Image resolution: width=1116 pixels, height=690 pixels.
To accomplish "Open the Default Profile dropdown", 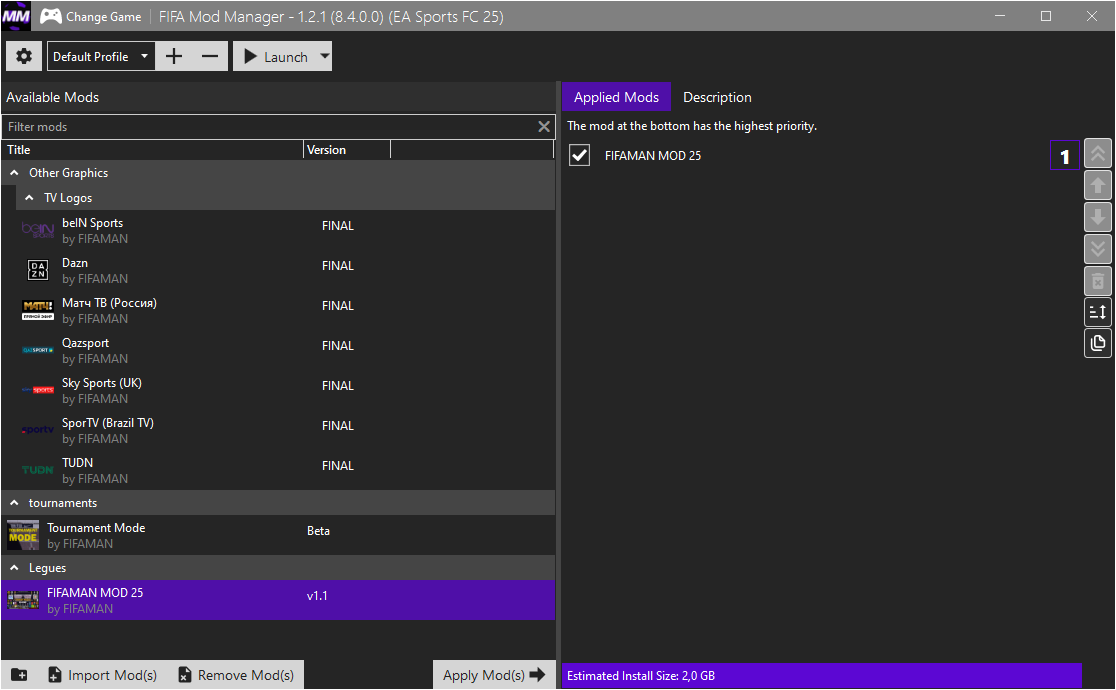I will click(x=100, y=56).
